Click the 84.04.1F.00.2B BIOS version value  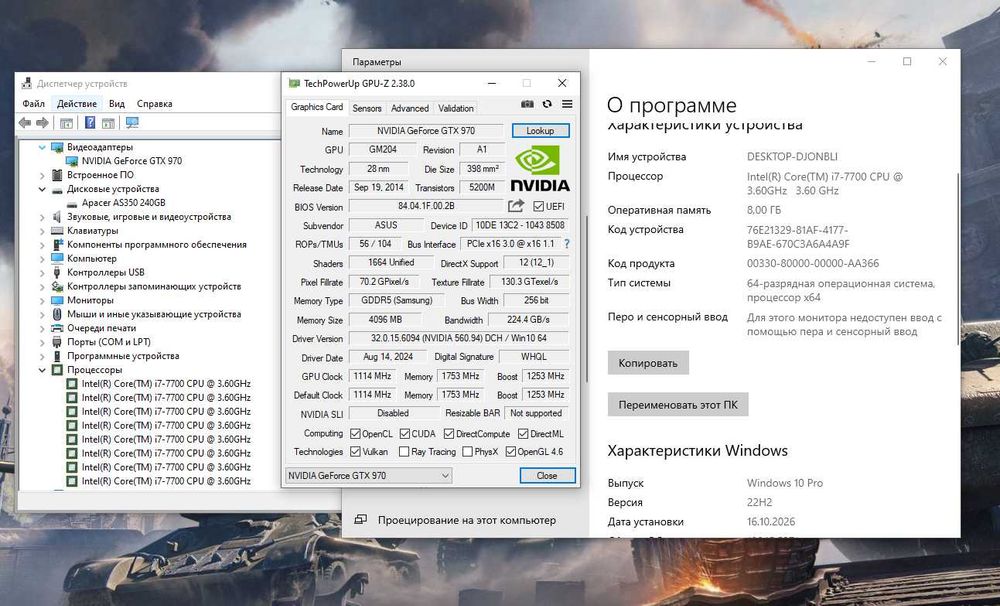click(x=426, y=206)
